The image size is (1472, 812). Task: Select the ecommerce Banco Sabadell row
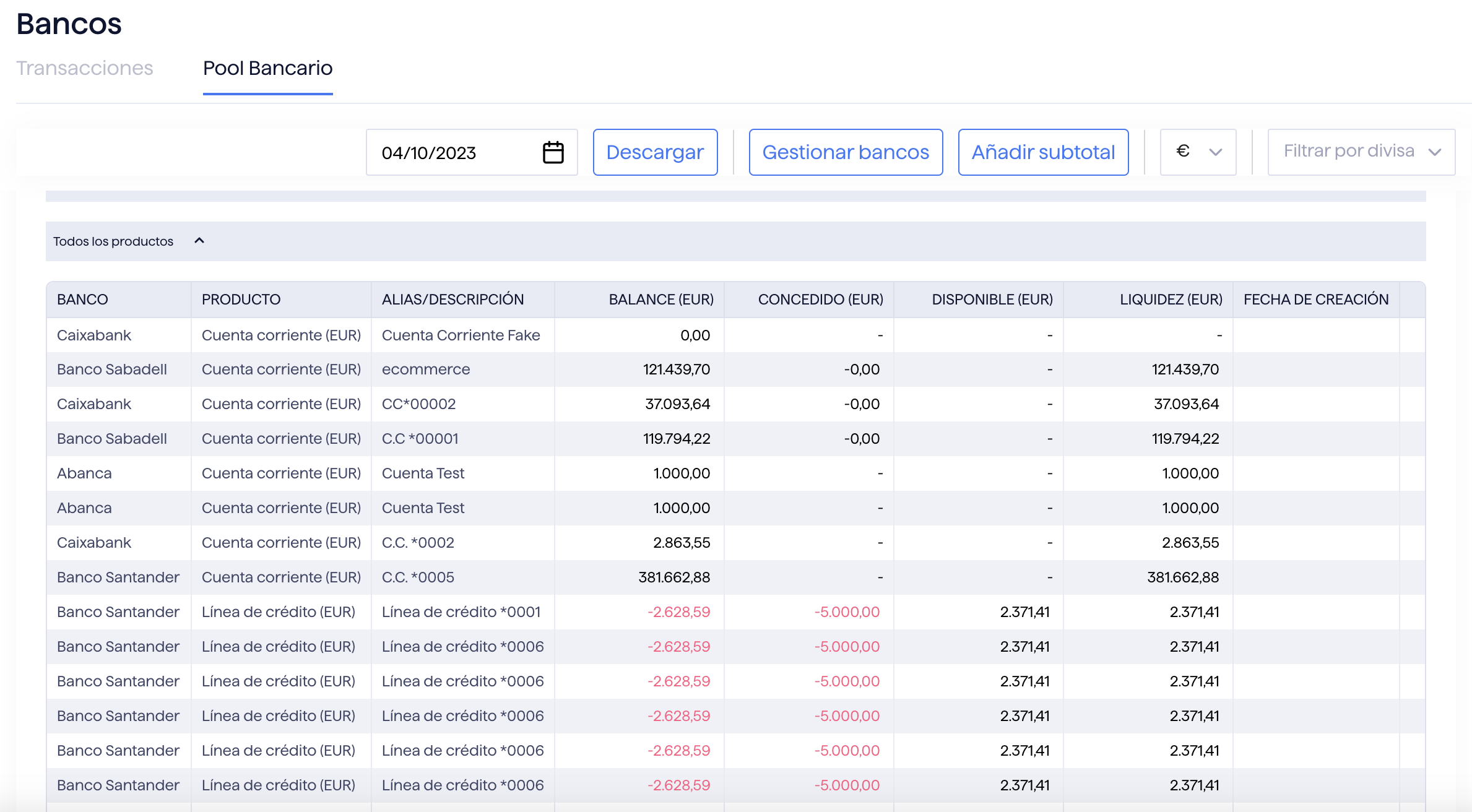pyautogui.click(x=426, y=369)
